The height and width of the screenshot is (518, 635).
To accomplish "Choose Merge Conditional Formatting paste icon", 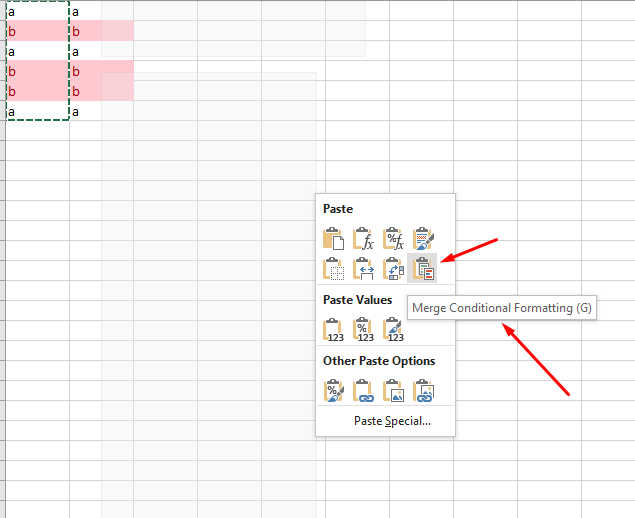I will [x=422, y=268].
